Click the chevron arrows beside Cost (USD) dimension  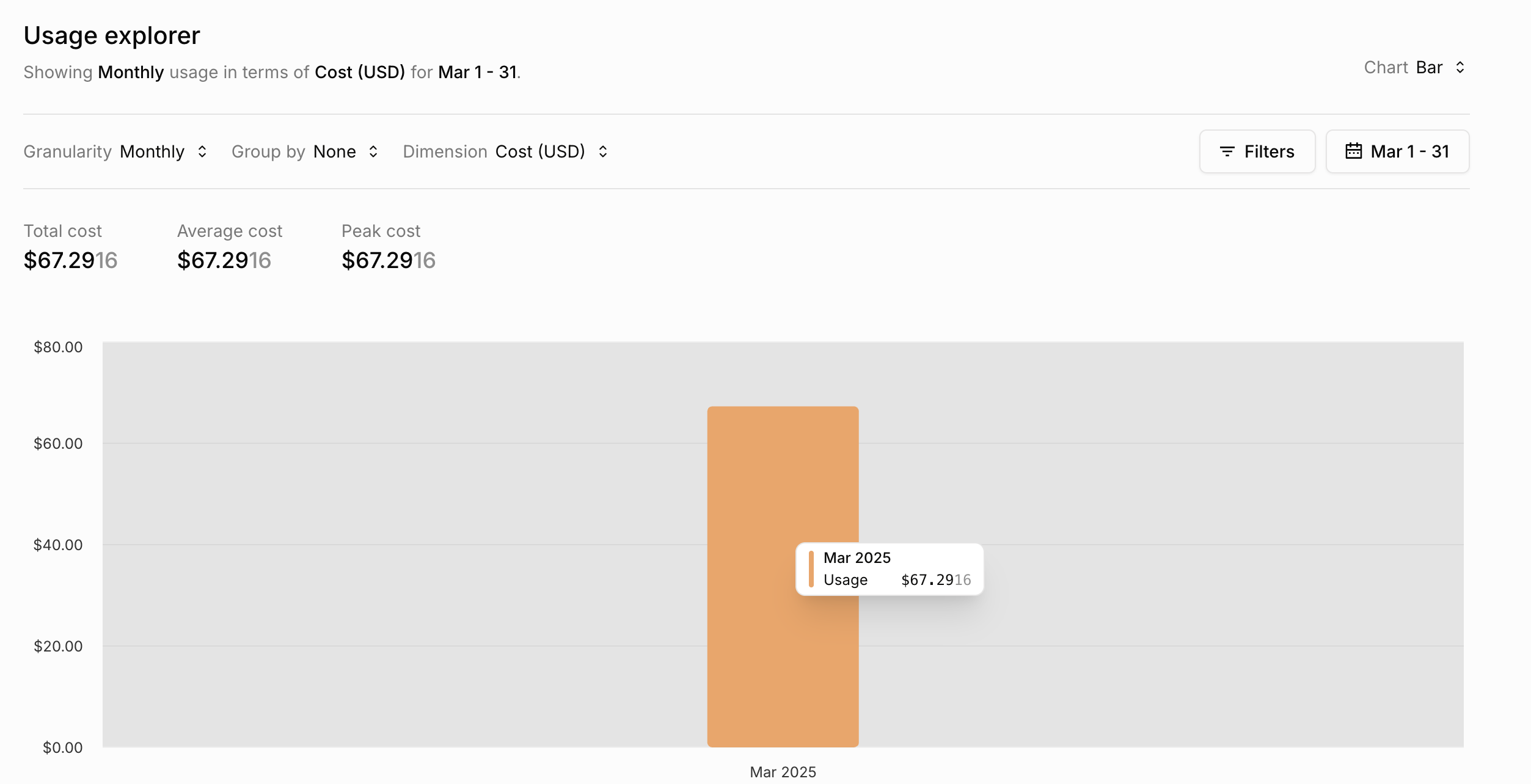603,151
